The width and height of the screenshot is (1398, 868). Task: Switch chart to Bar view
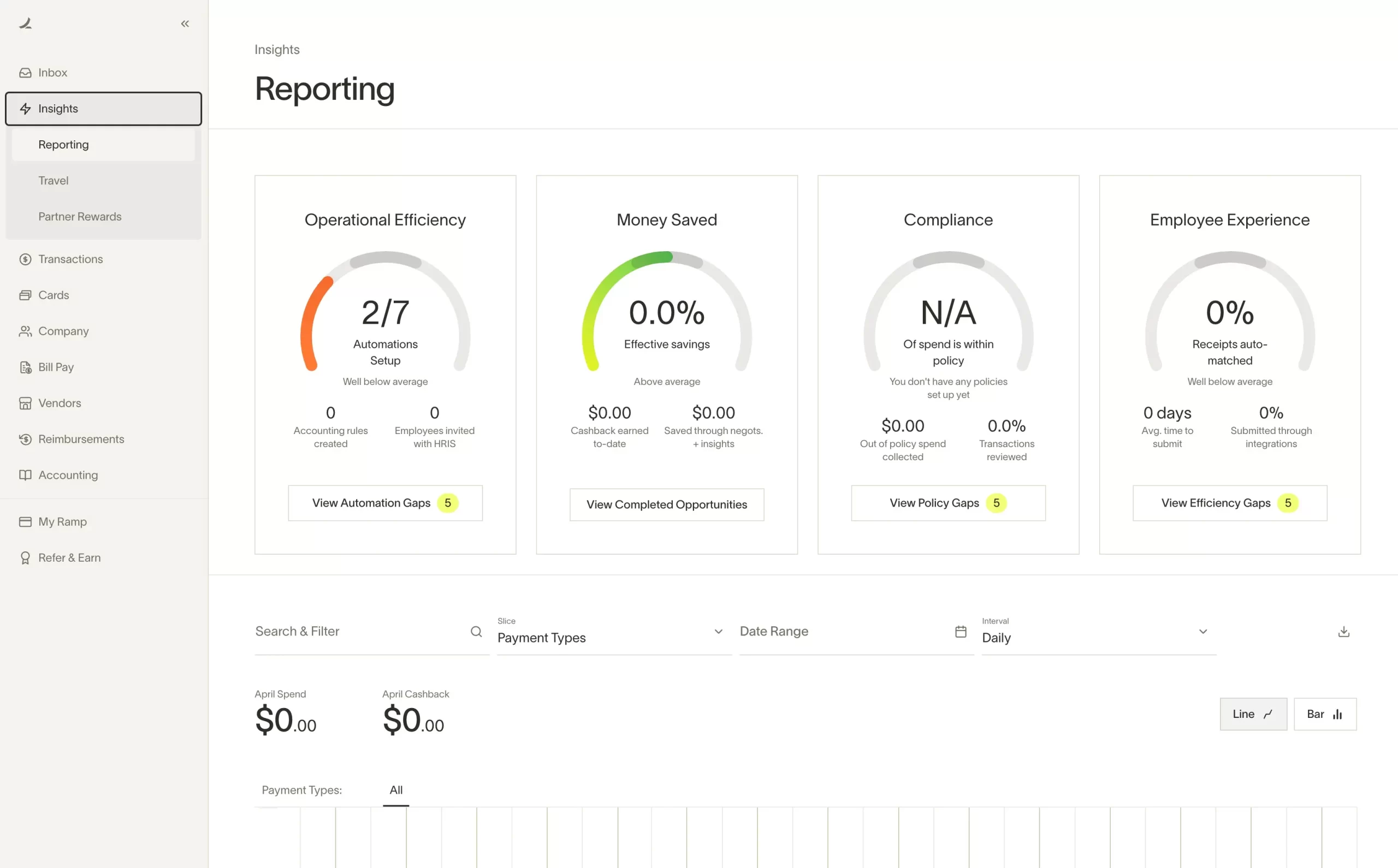(x=1324, y=714)
